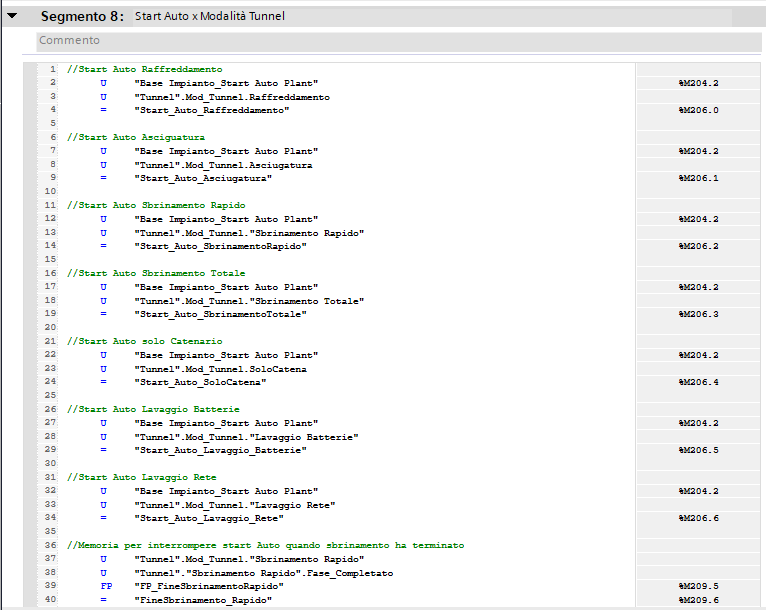Select address %M206.0

pos(699,110)
